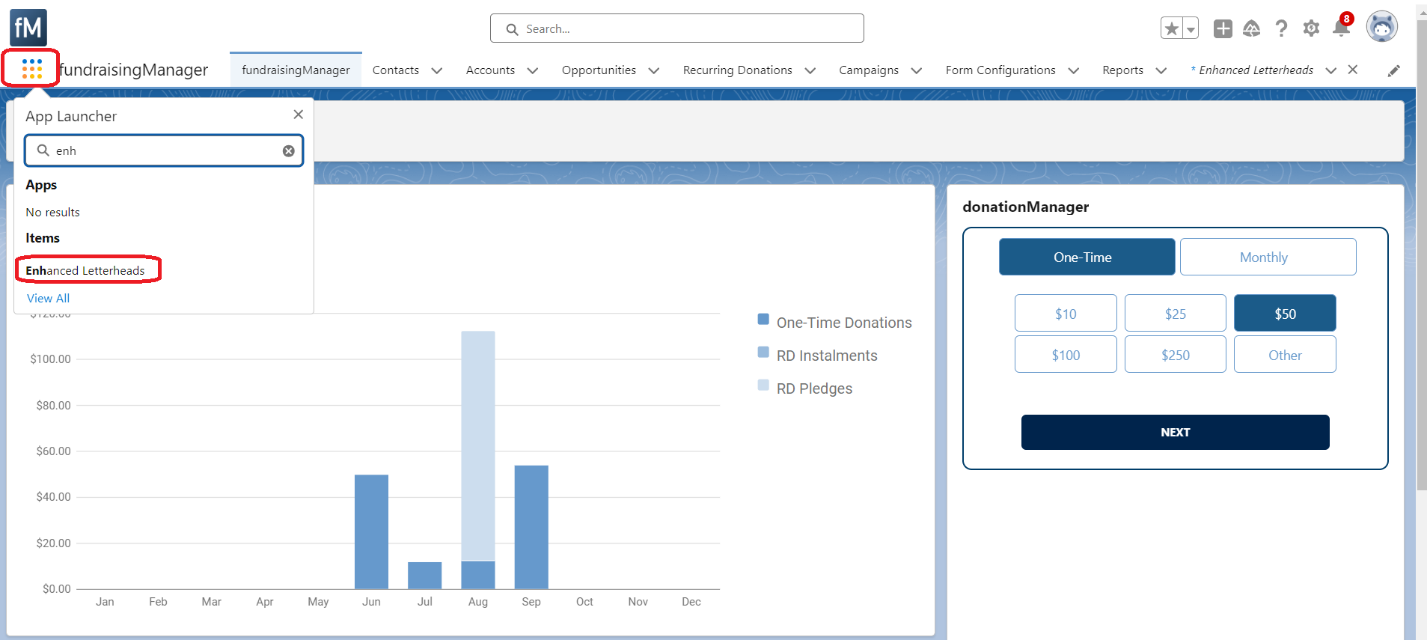Click the fundraisingManager app name
Image resolution: width=1427 pixels, height=640 pixels.
tap(134, 70)
